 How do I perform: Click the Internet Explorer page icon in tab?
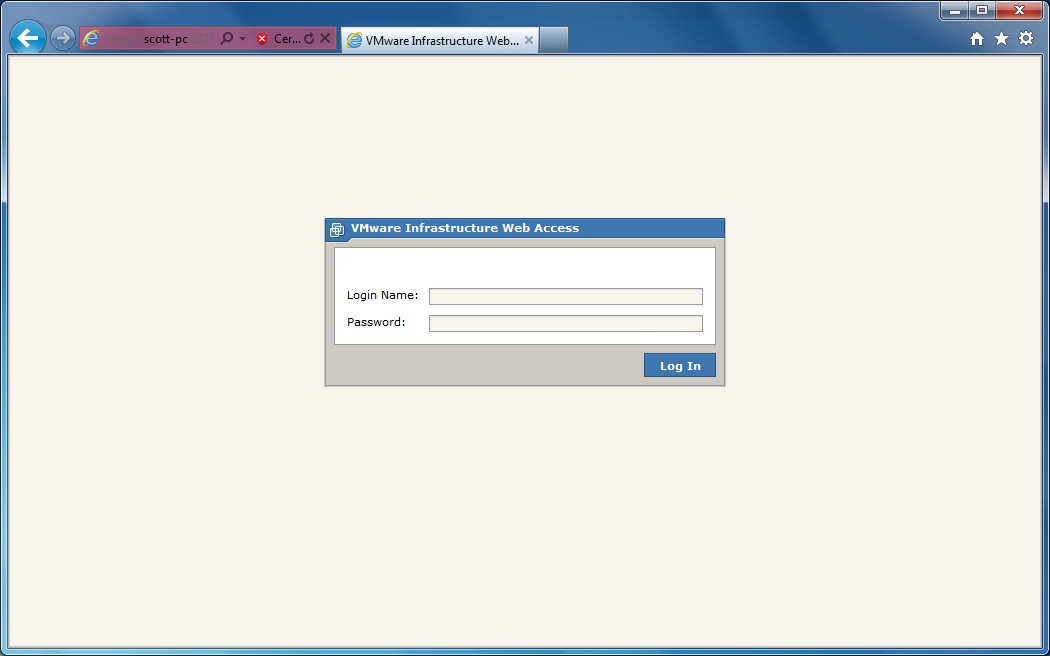[x=354, y=40]
